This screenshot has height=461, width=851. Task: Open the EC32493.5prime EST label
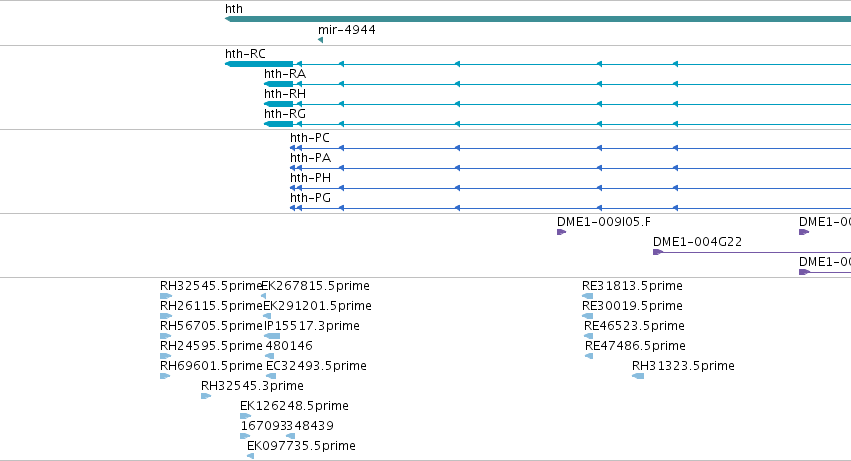click(x=316, y=367)
